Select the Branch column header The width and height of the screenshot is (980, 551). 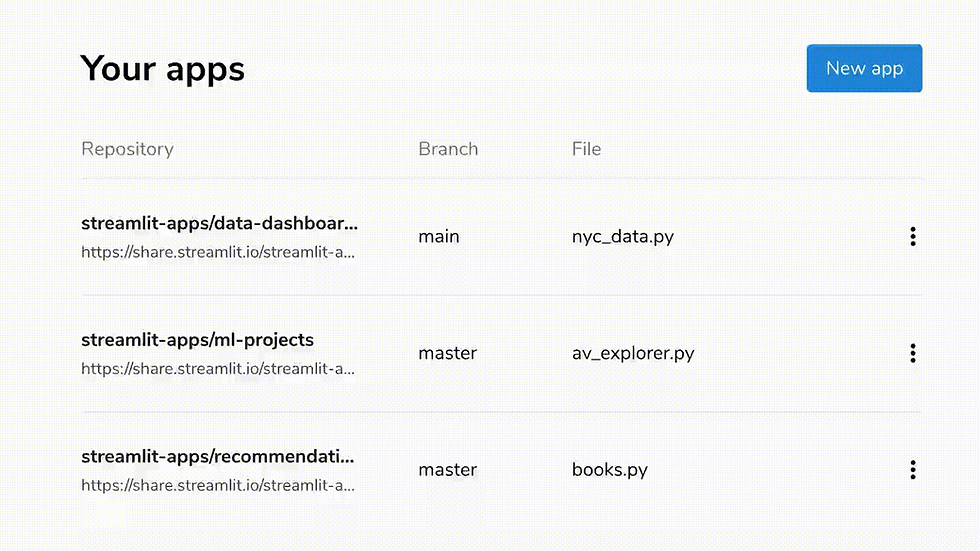[448, 149]
